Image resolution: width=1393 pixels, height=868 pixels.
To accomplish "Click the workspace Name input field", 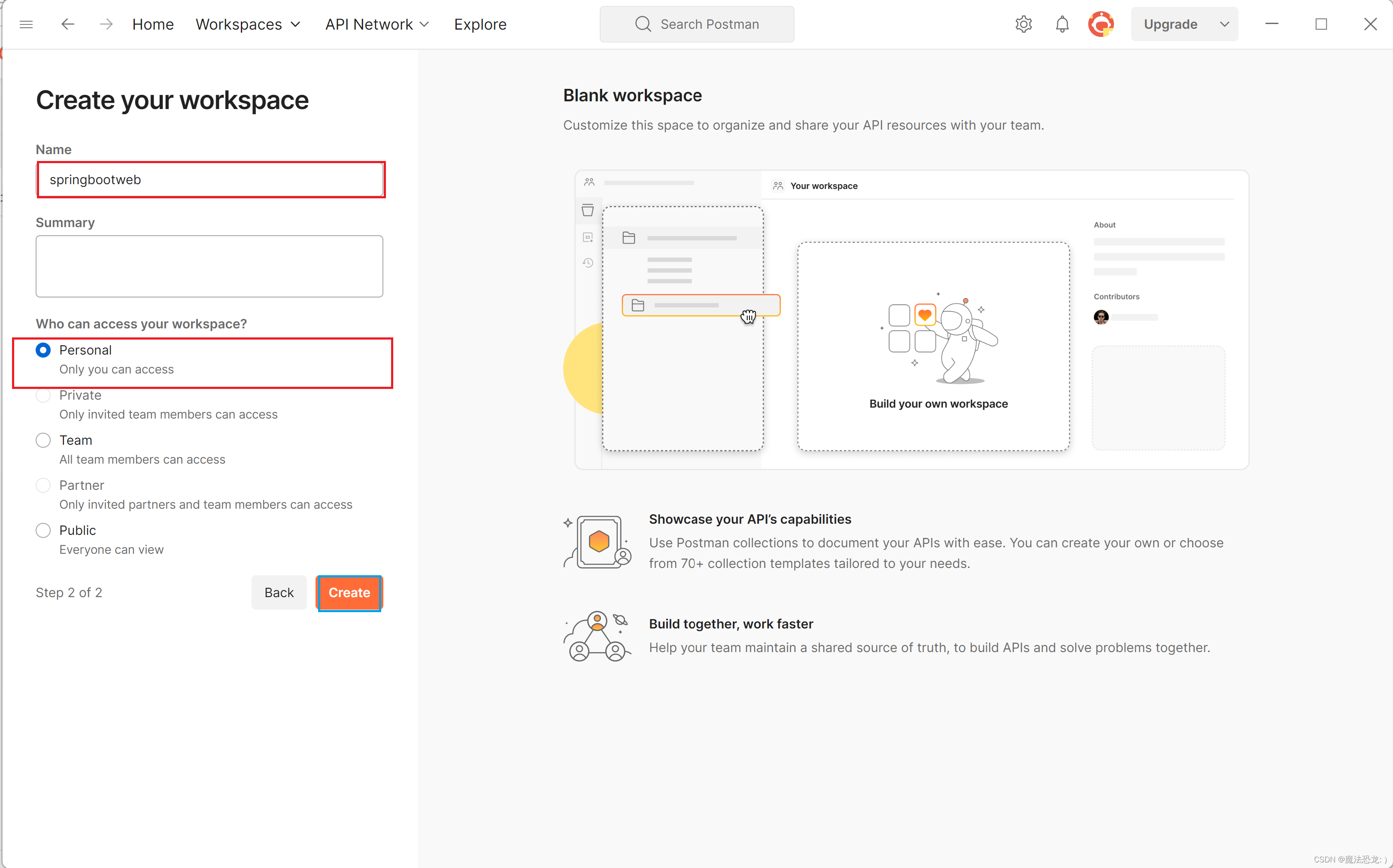I will pos(210,180).
